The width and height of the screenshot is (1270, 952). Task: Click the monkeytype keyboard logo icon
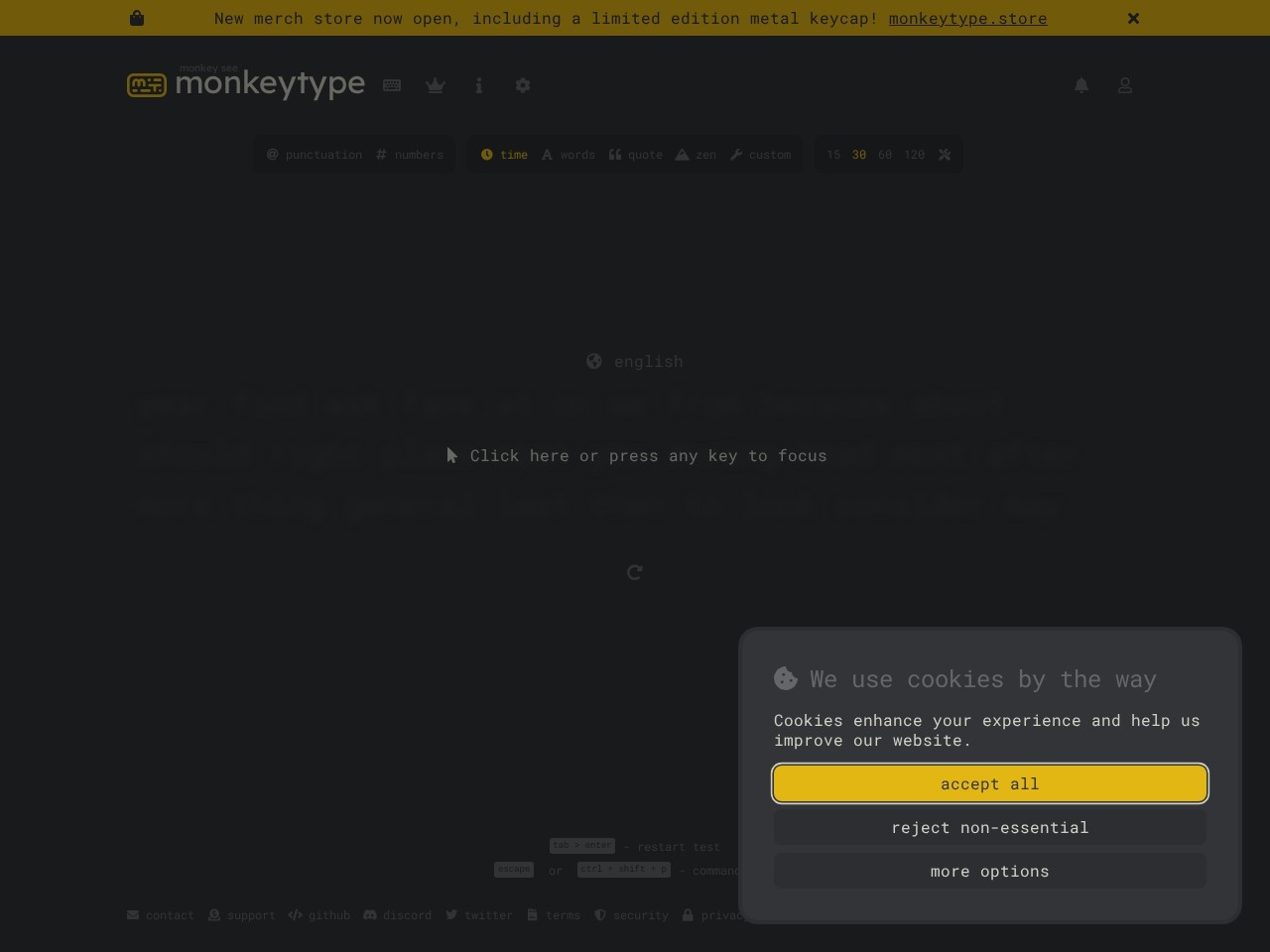(147, 85)
